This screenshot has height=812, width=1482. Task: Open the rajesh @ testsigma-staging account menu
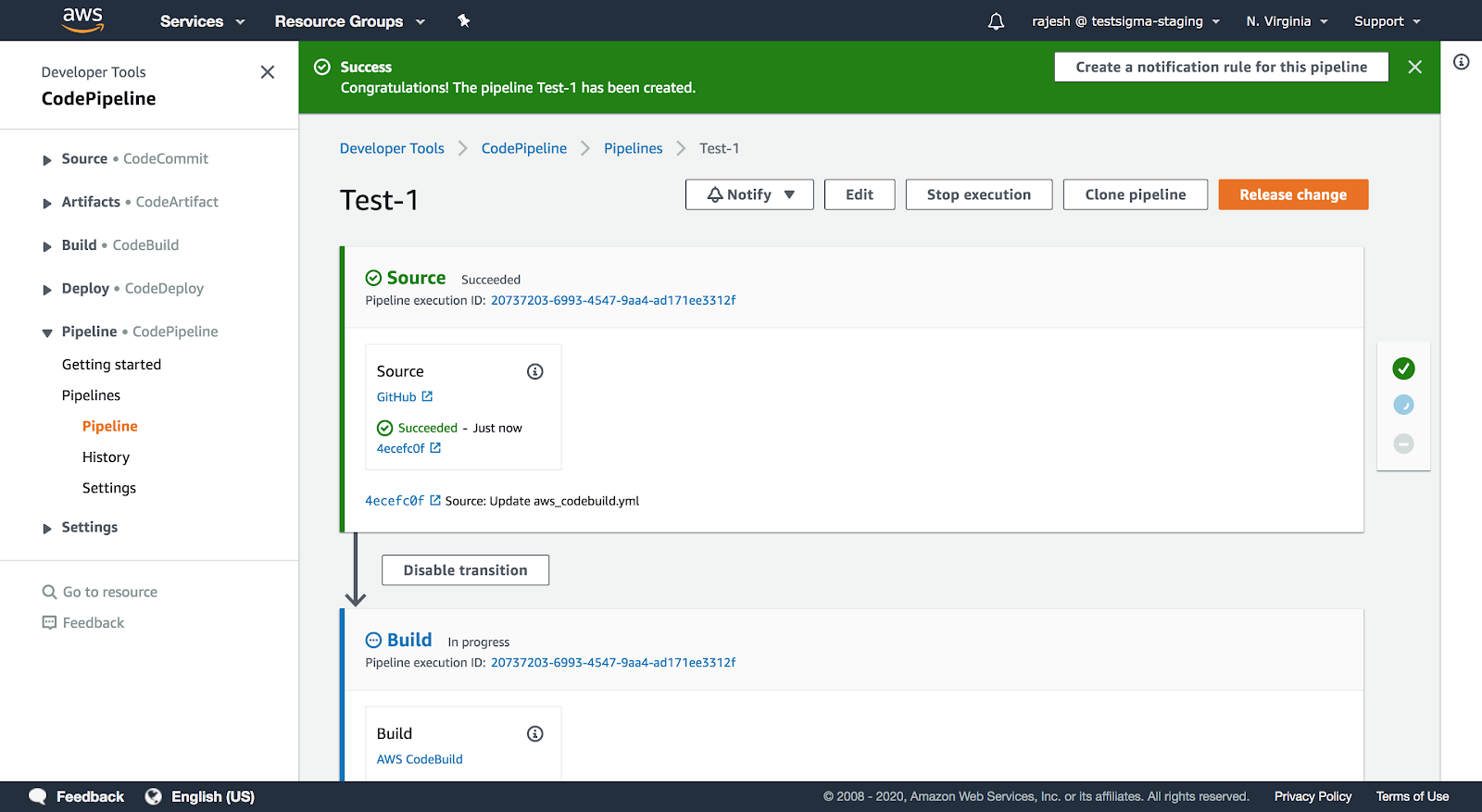(x=1126, y=21)
